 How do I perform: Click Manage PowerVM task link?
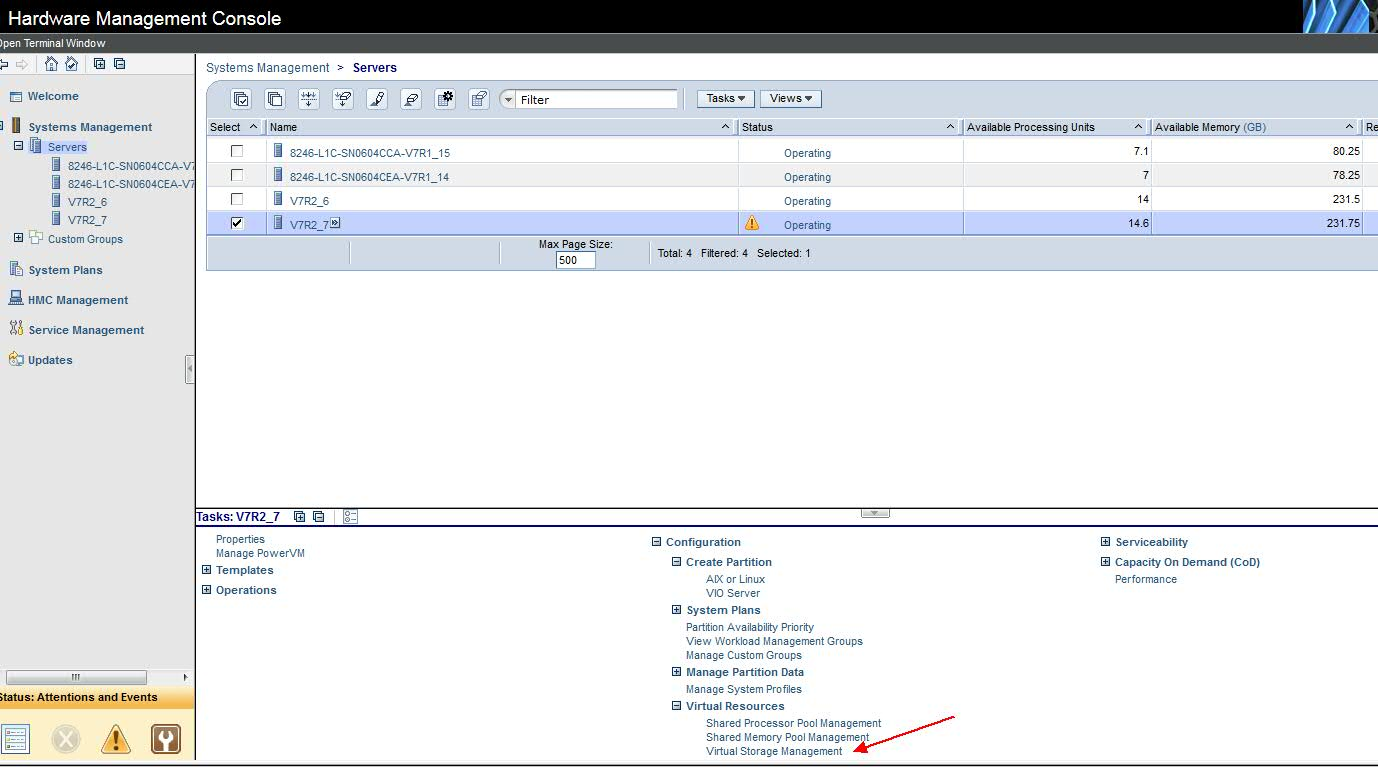click(260, 553)
